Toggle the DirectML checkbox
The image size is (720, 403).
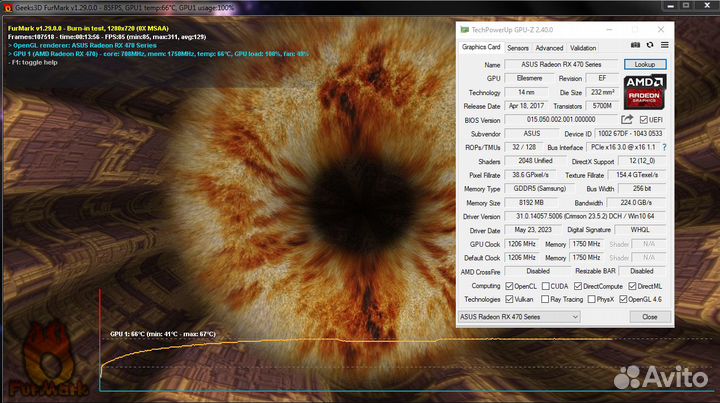click(632, 286)
